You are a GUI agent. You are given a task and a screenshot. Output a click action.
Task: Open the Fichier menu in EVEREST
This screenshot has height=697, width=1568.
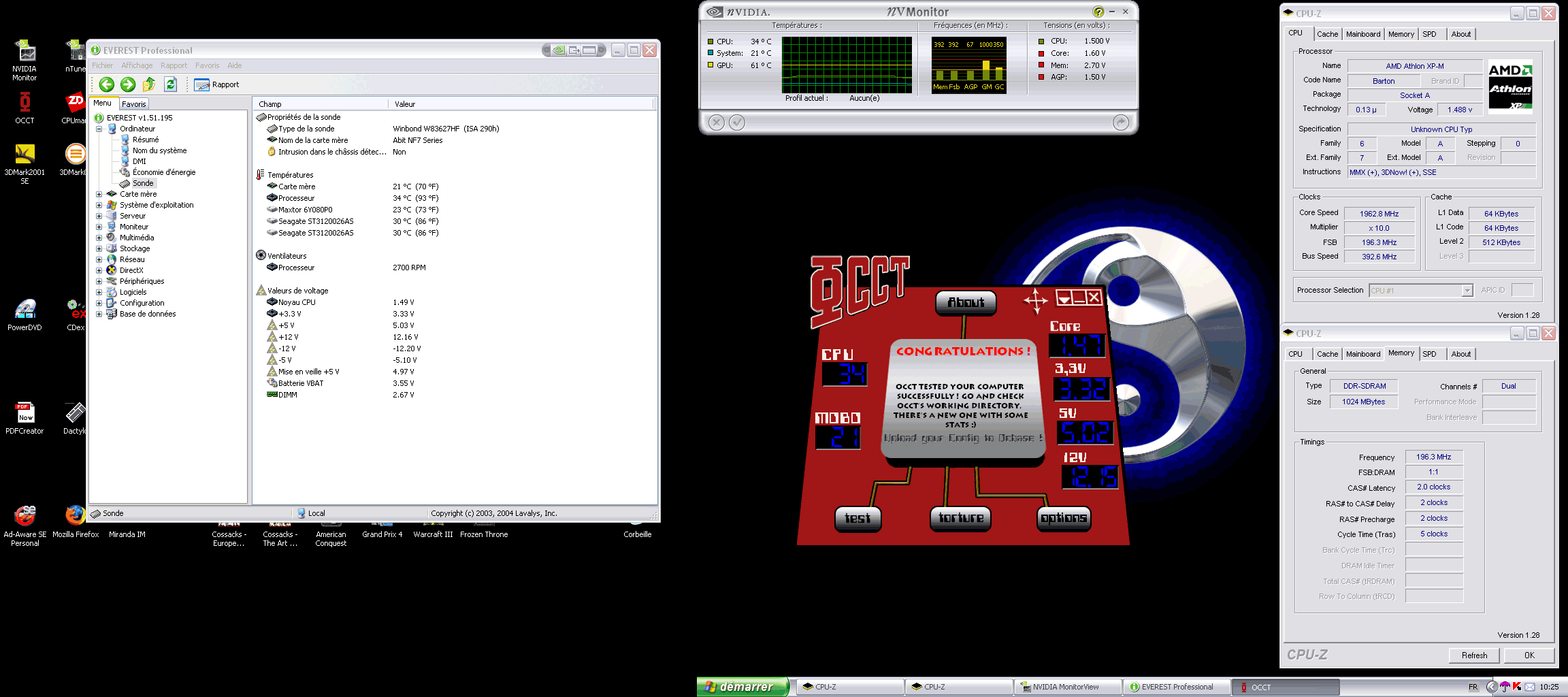(x=103, y=65)
